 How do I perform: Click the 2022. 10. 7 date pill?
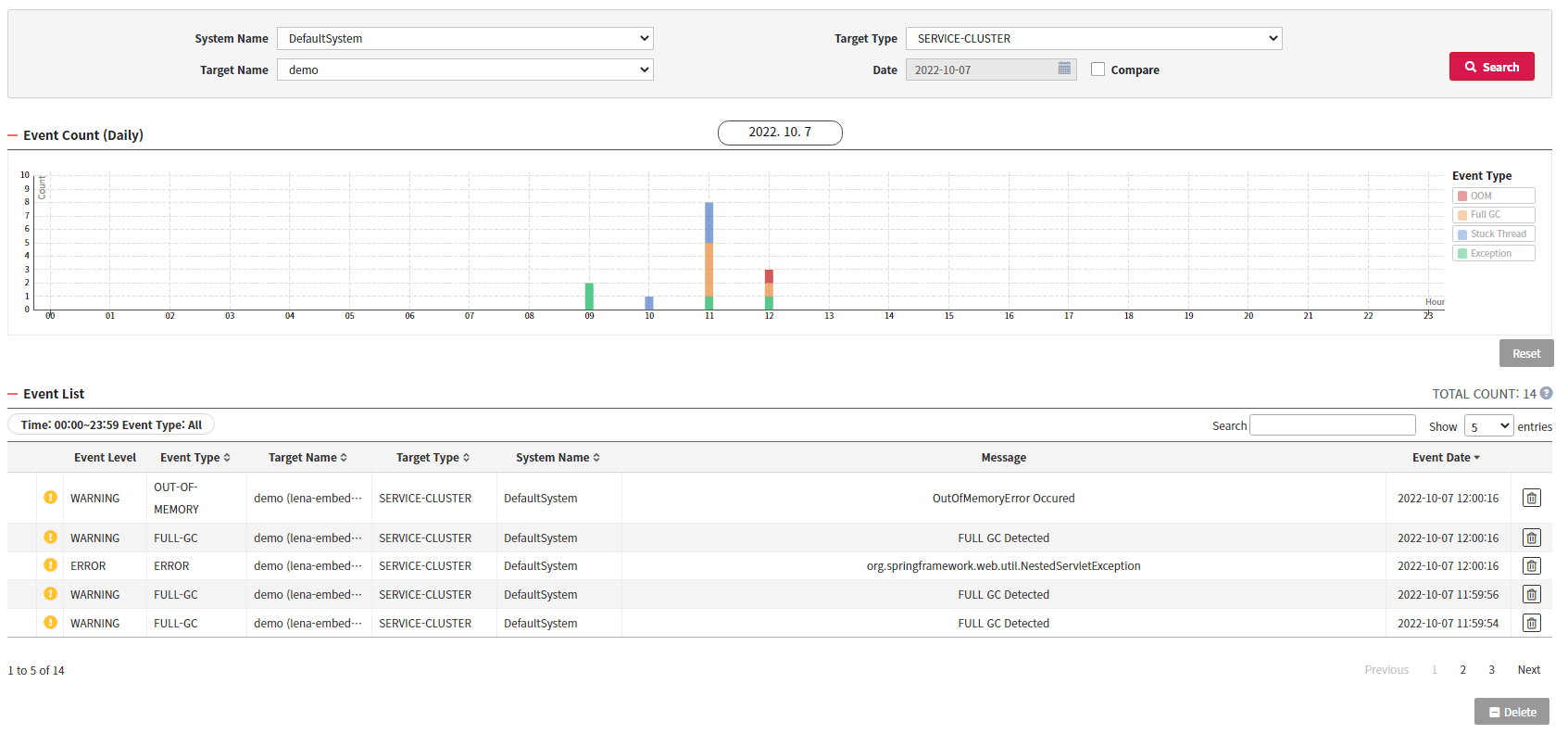coord(780,133)
